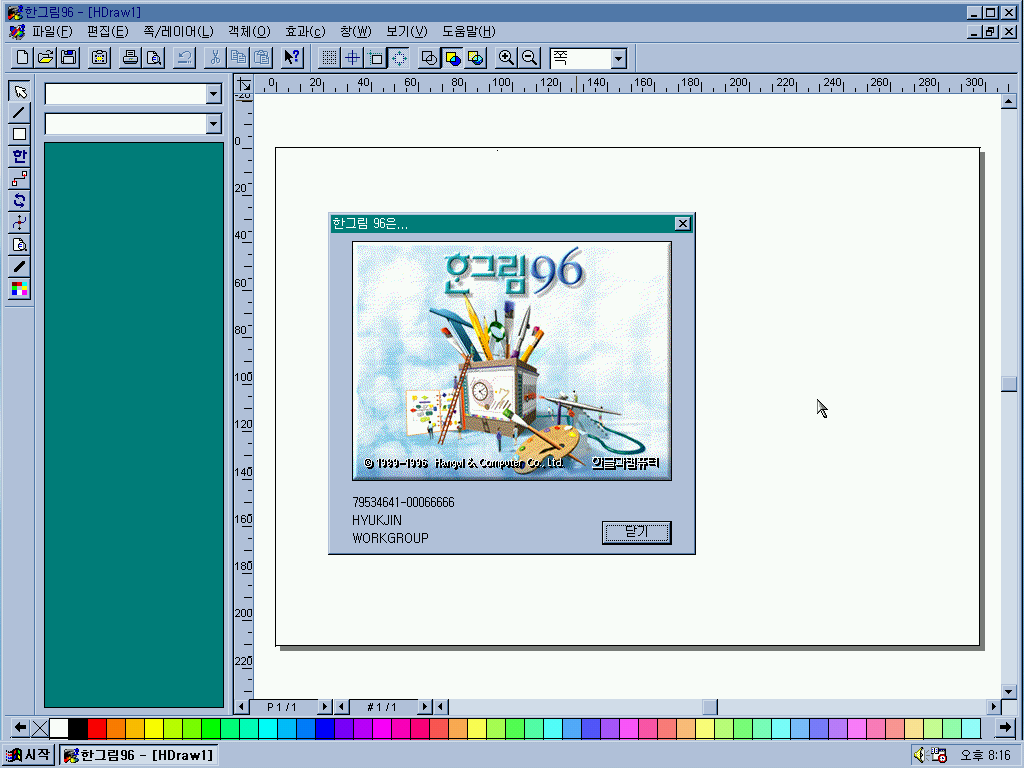The image size is (1024, 768).
Task: Go to previous layer arrow beside # 1 / 1
Action: 342,707
